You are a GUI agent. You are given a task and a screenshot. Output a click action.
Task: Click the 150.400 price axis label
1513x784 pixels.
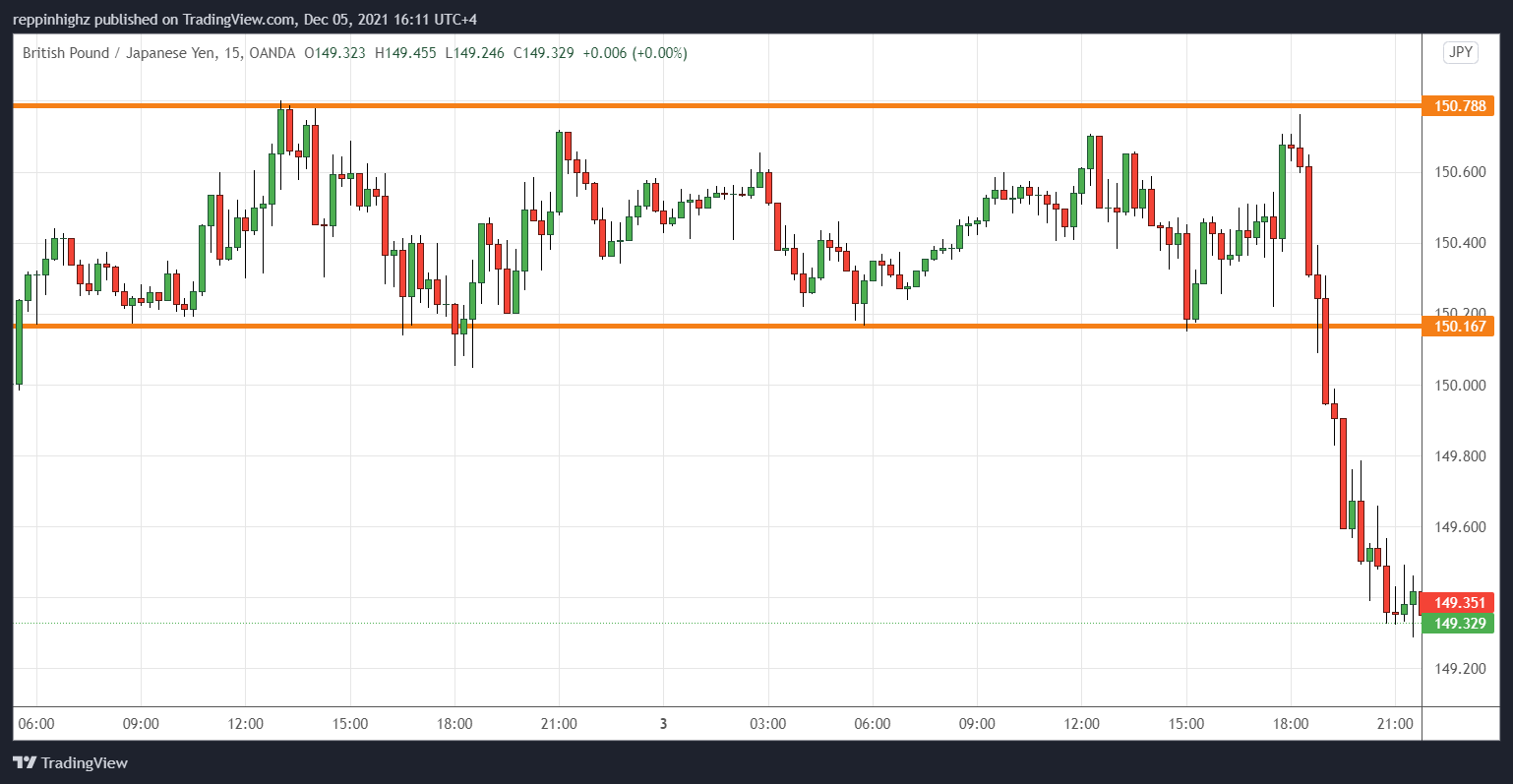[x=1460, y=243]
